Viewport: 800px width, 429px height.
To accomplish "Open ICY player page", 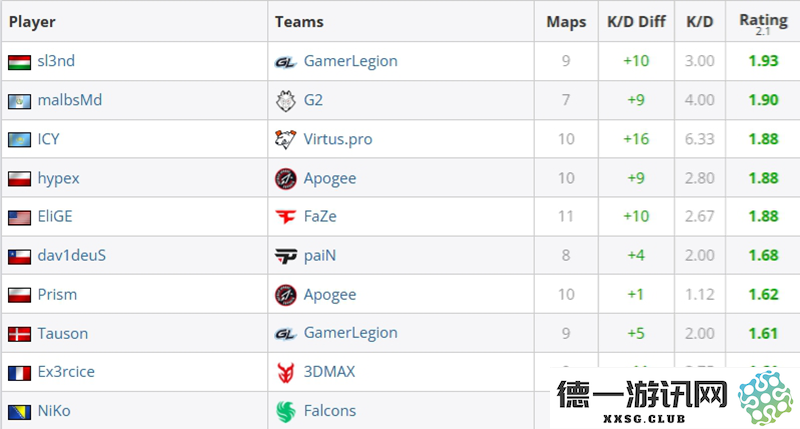I will (48, 139).
